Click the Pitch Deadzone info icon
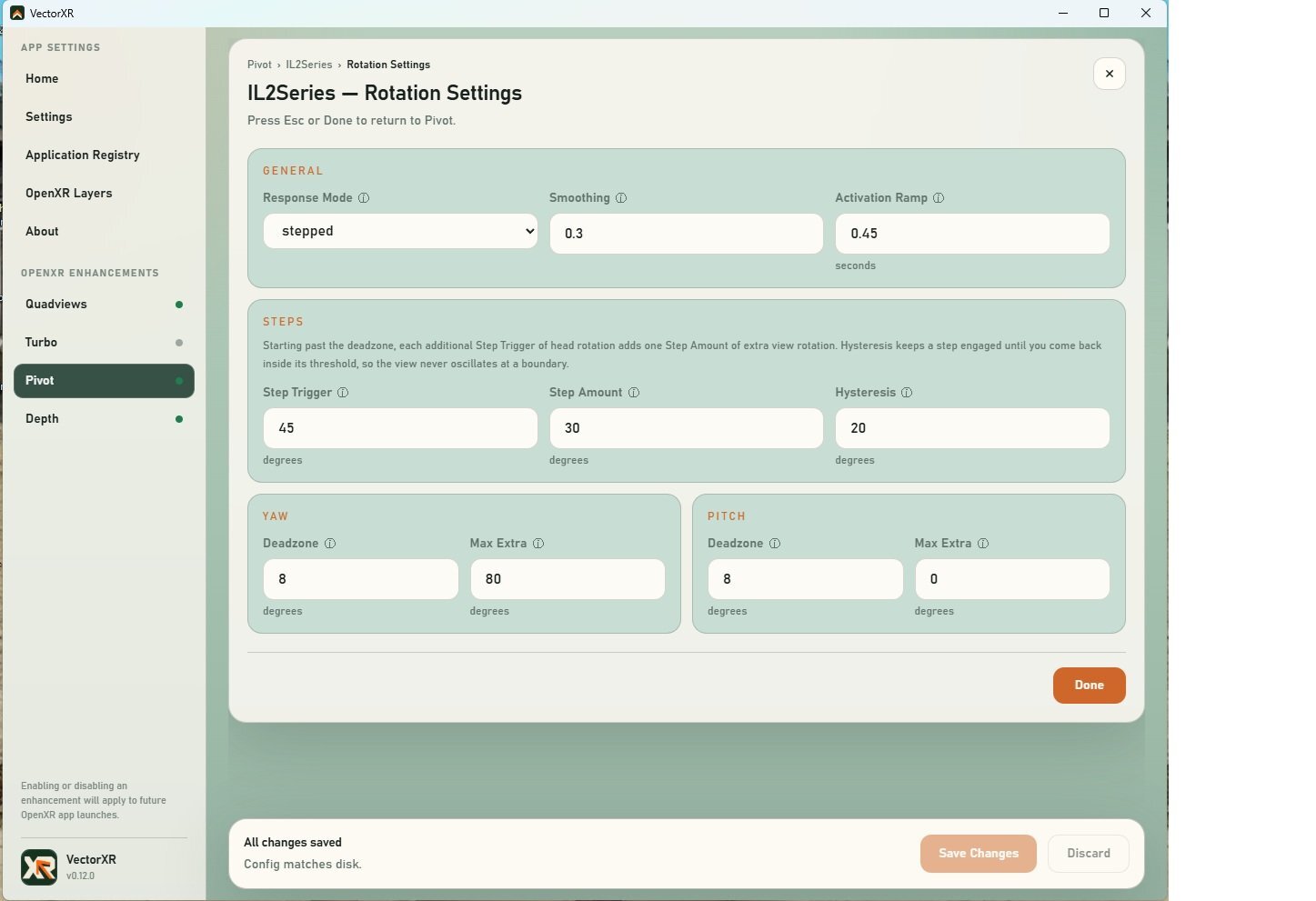Image resolution: width=1316 pixels, height=901 pixels. click(x=775, y=544)
